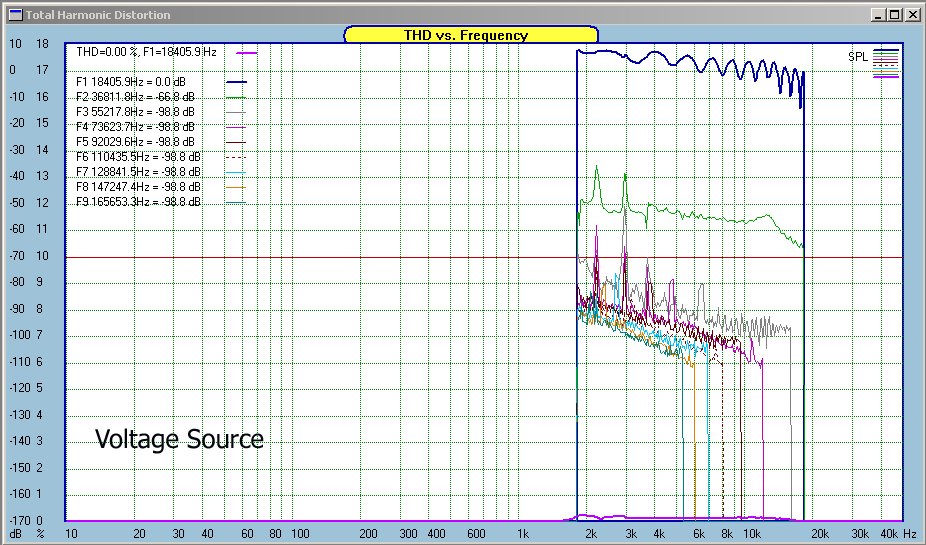This screenshot has height=545, width=926.
Task: Minimize the Total Harmonic Distortion window
Action: point(878,15)
